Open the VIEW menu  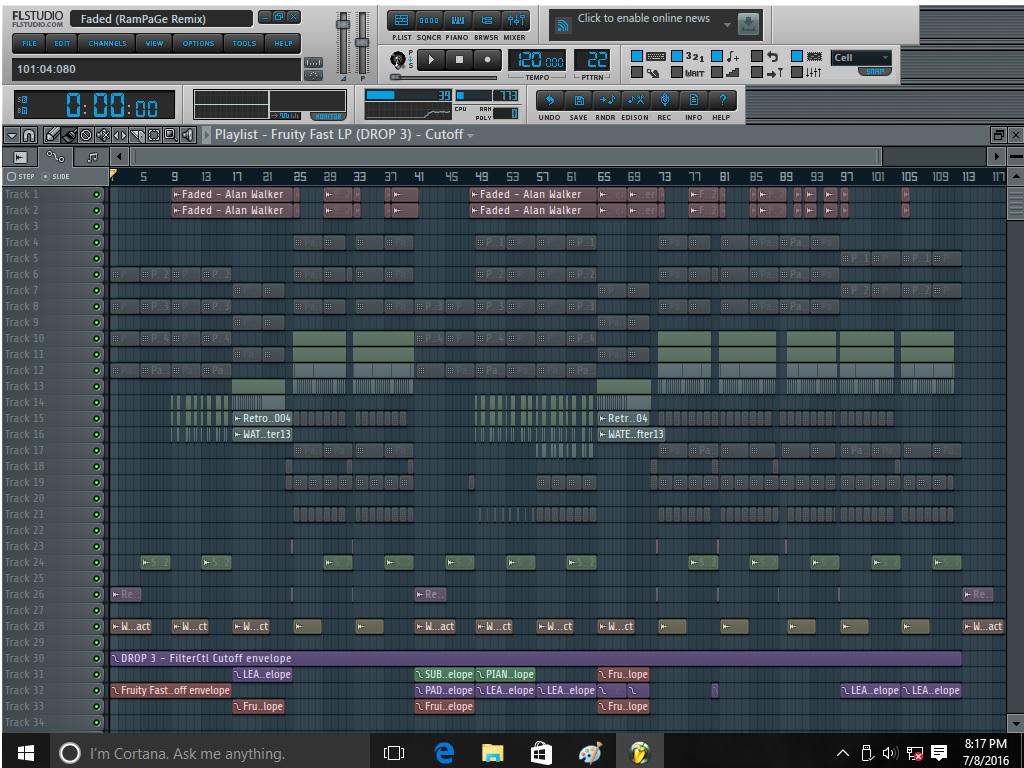coord(155,43)
